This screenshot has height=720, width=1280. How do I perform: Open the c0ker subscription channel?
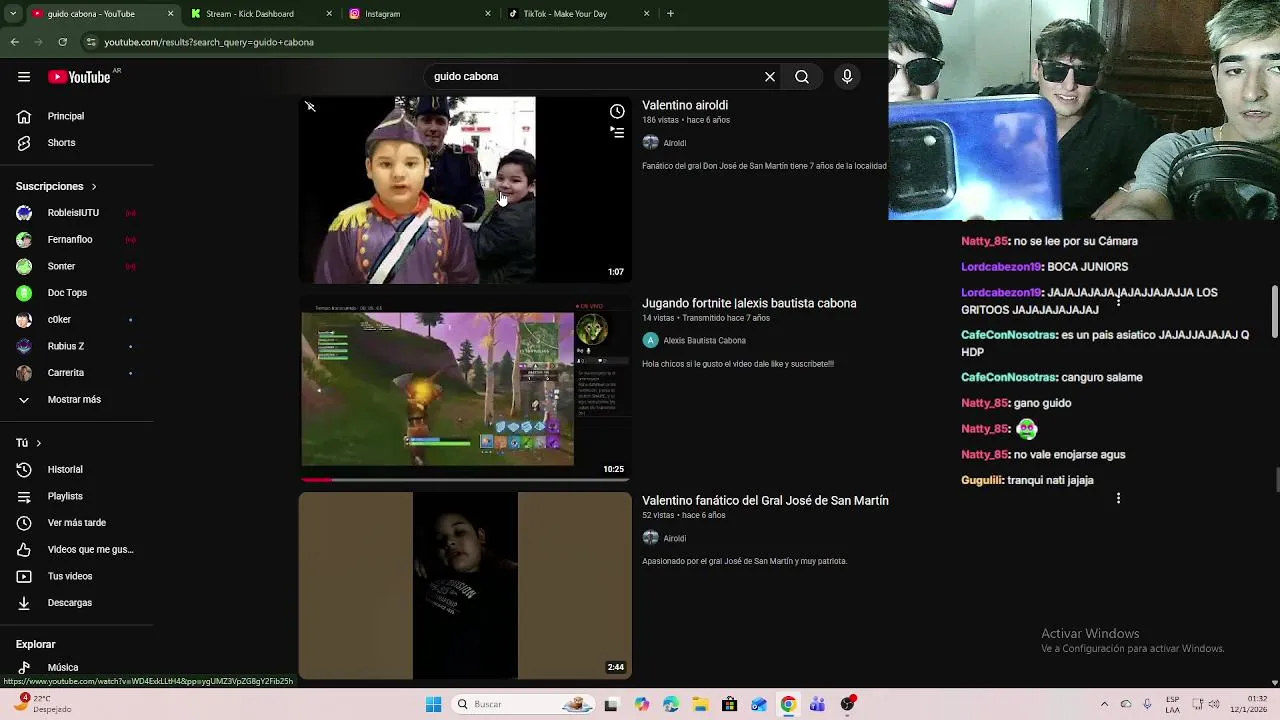pyautogui.click(x=76, y=319)
